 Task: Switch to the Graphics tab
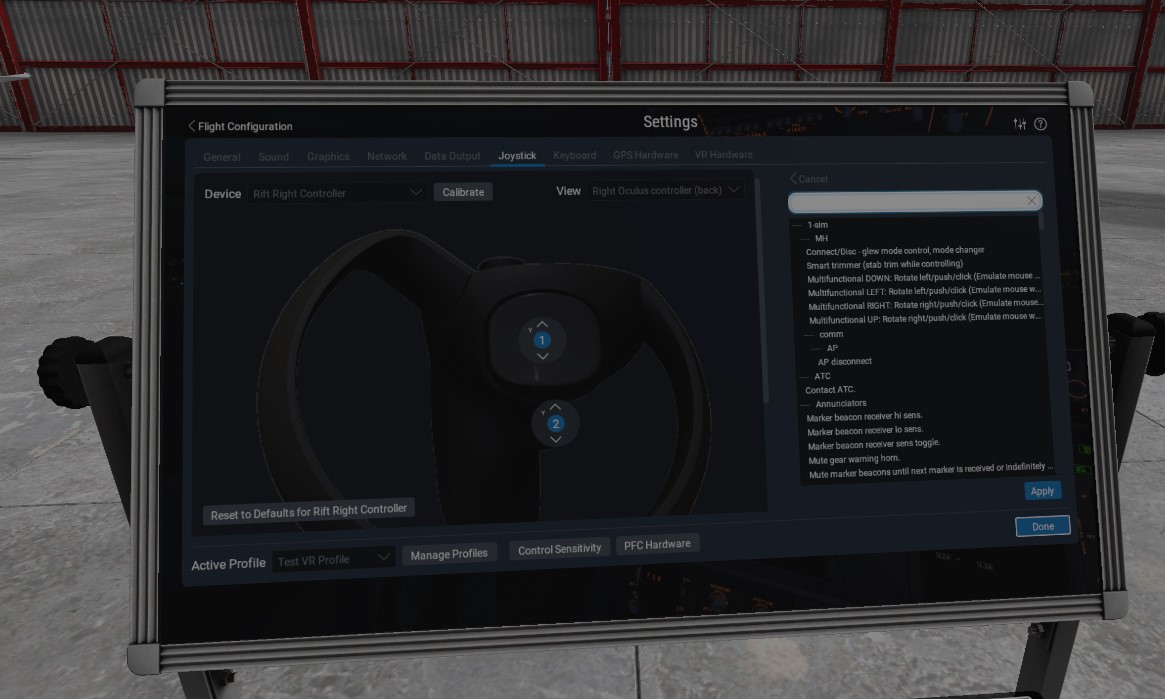[328, 157]
